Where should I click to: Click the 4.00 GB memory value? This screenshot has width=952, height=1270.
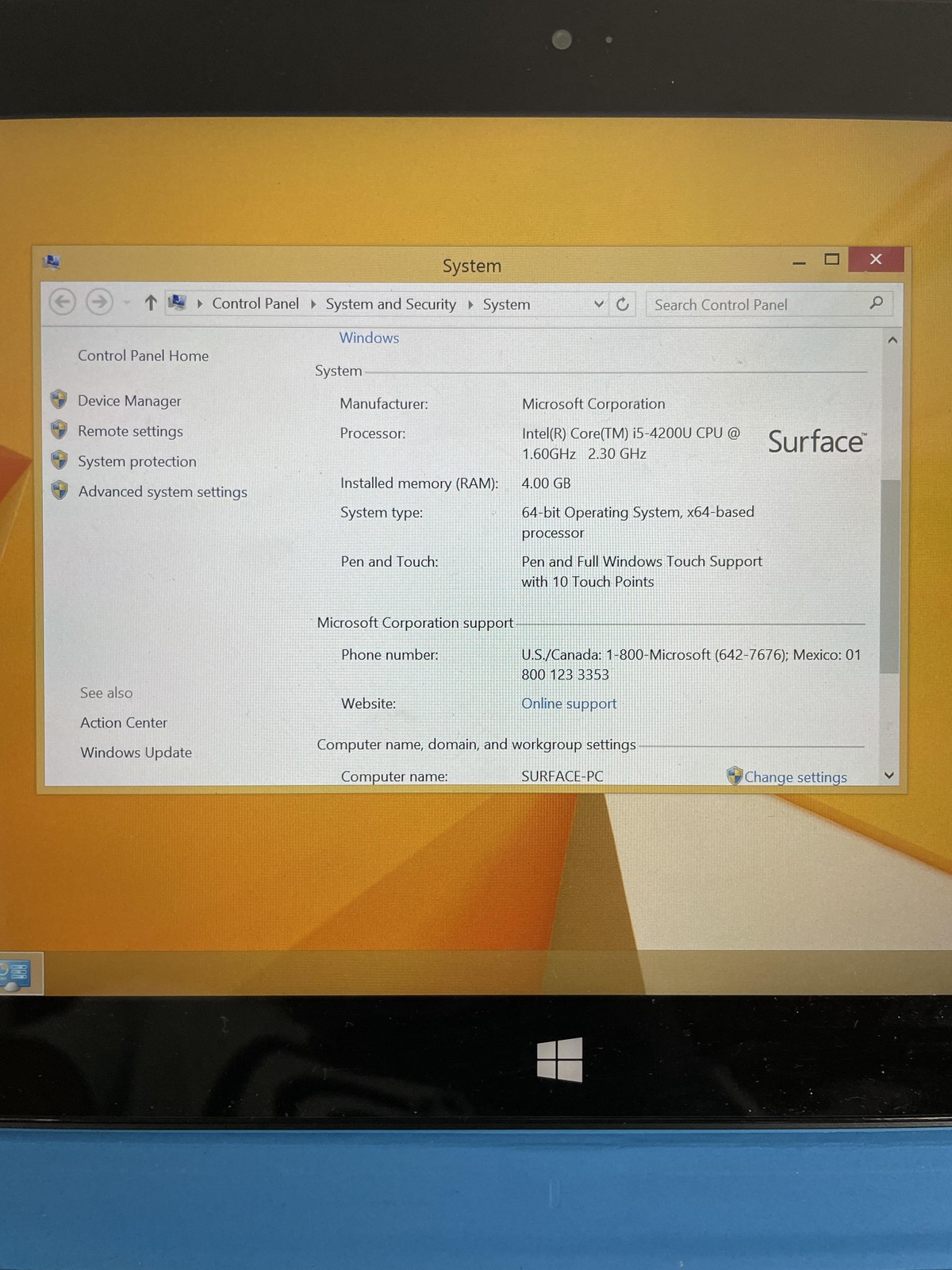[x=546, y=483]
